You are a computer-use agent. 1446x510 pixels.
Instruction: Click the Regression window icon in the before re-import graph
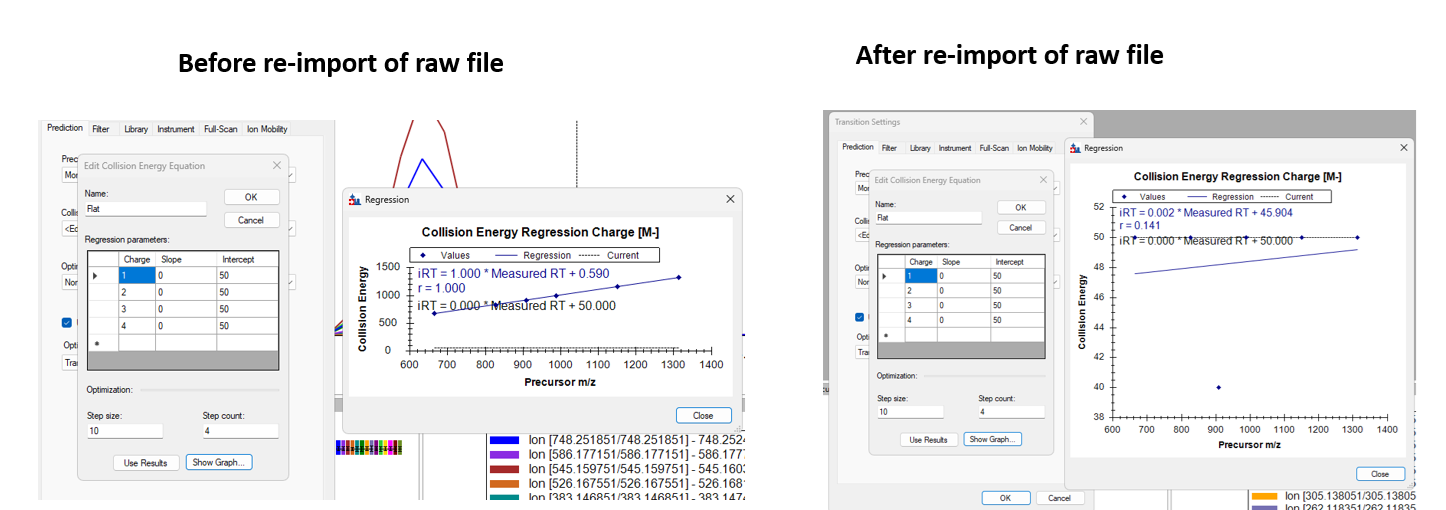pyautogui.click(x=354, y=200)
